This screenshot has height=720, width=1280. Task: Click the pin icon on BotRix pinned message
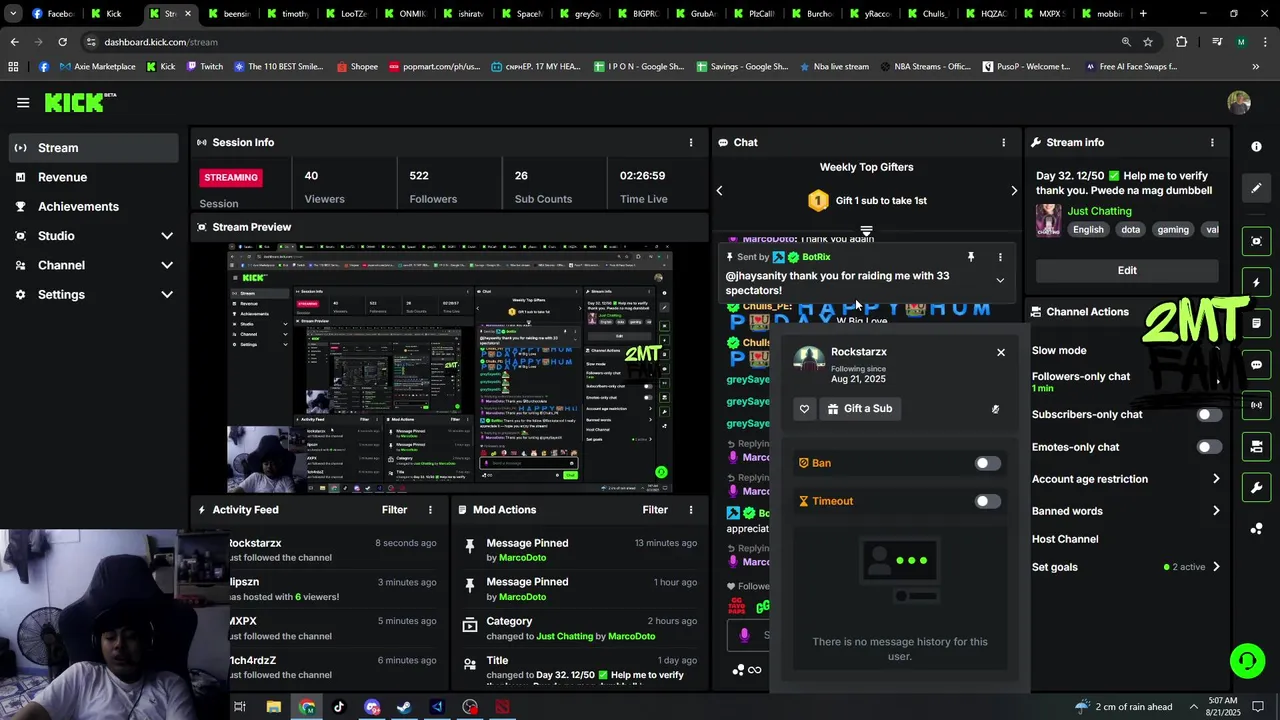(970, 257)
